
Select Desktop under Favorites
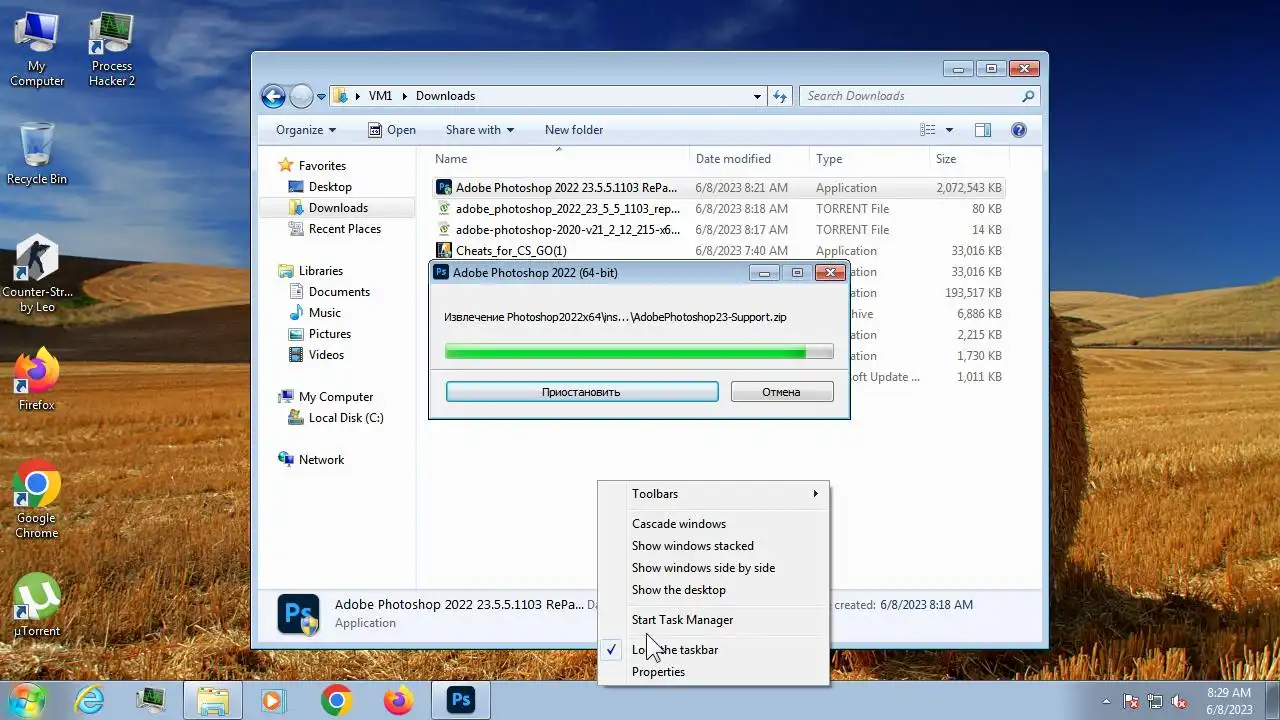tap(330, 187)
